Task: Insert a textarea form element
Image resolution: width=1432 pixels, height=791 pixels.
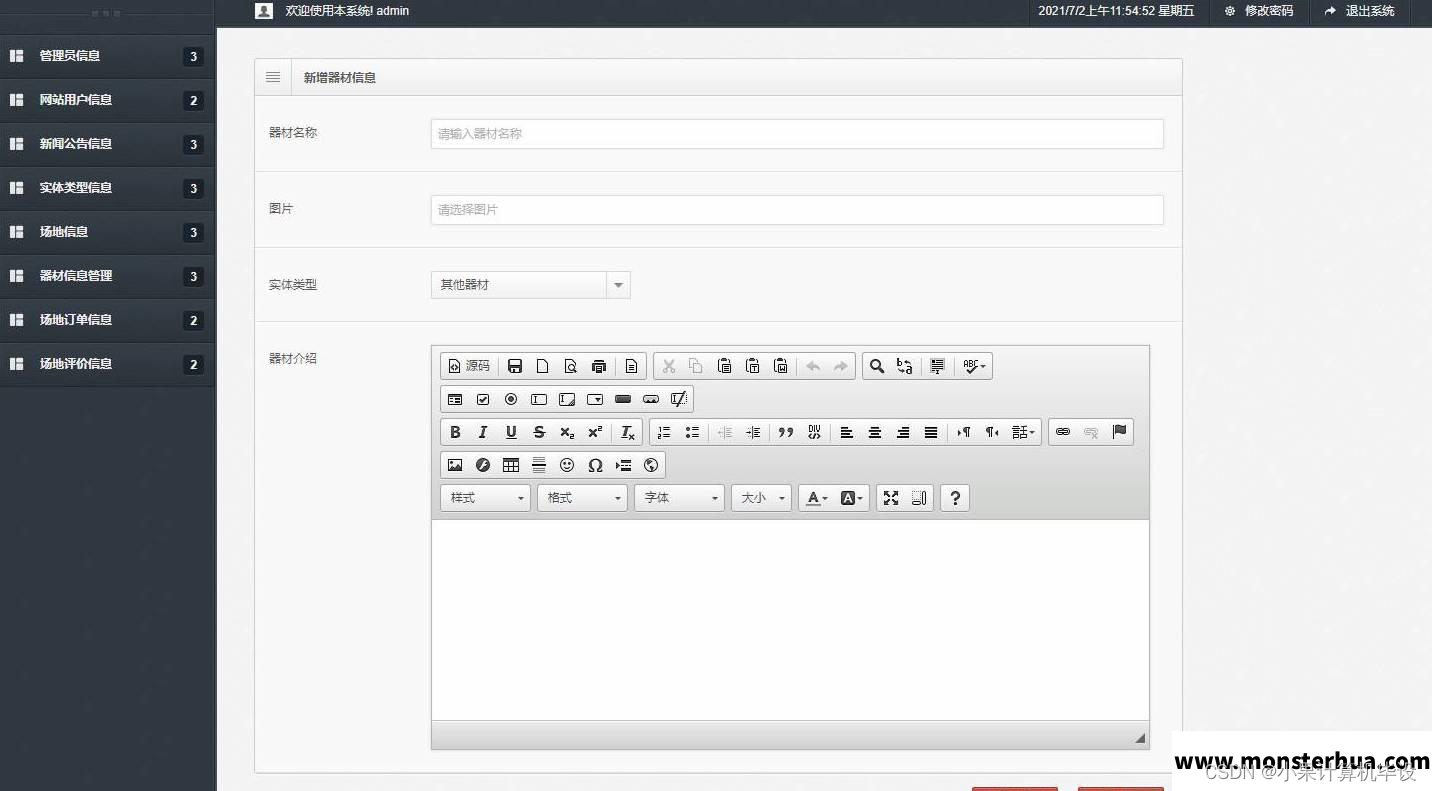Action: click(x=567, y=399)
